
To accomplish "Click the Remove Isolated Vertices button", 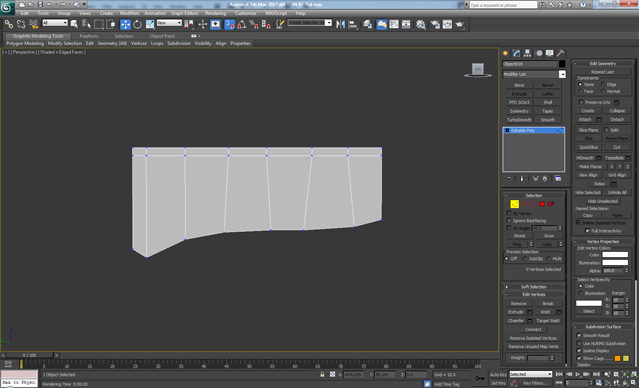I will click(x=533, y=338).
